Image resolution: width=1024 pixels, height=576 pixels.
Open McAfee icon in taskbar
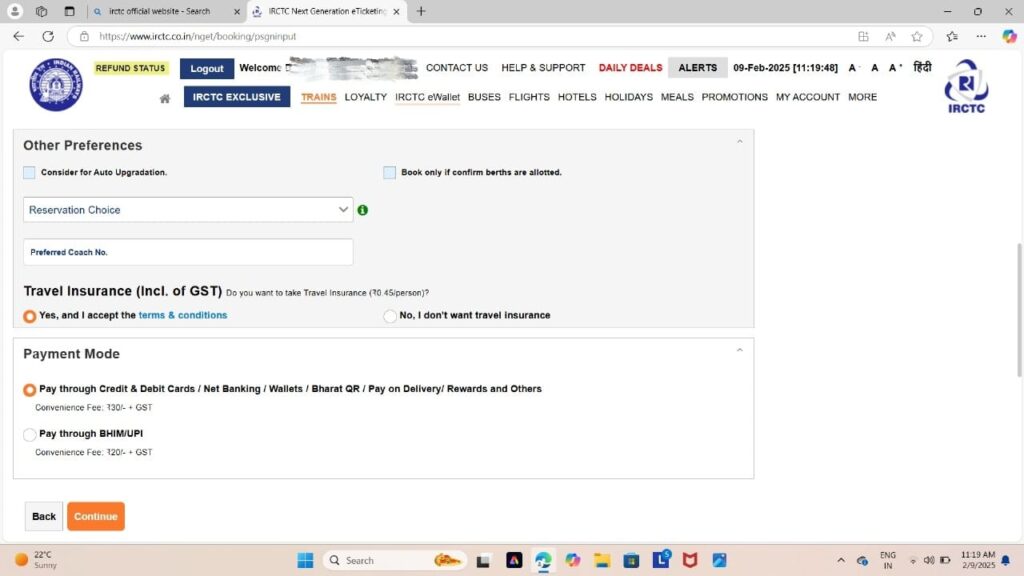(690, 560)
